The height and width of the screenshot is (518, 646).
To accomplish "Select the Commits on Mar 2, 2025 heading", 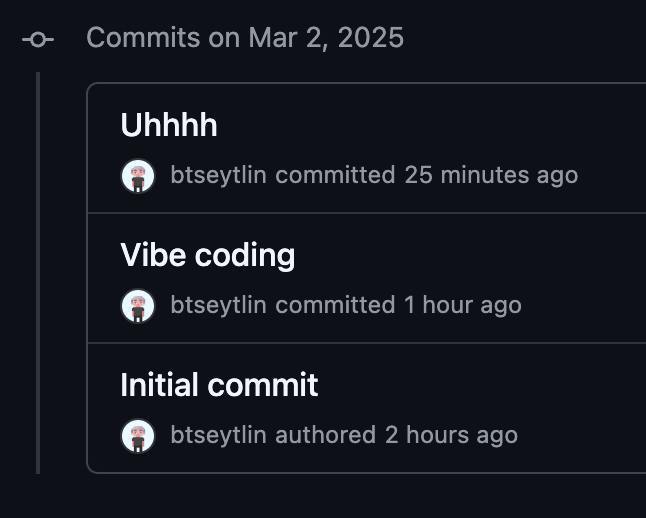I will coord(245,38).
